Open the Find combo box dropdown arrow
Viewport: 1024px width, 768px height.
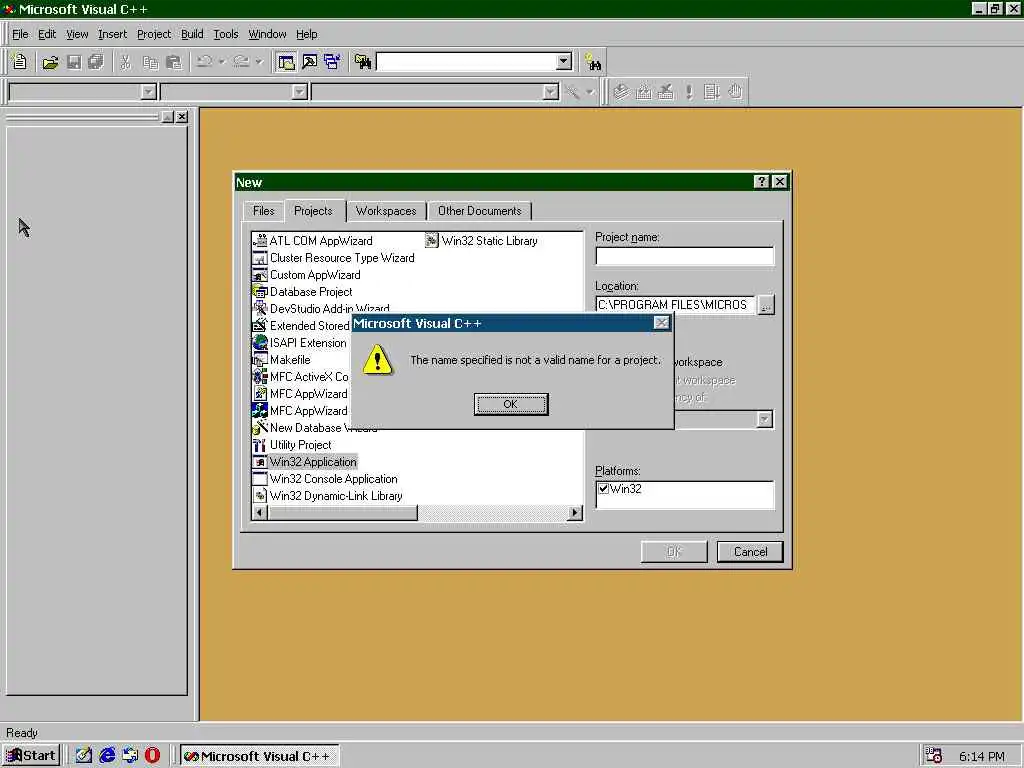point(564,62)
